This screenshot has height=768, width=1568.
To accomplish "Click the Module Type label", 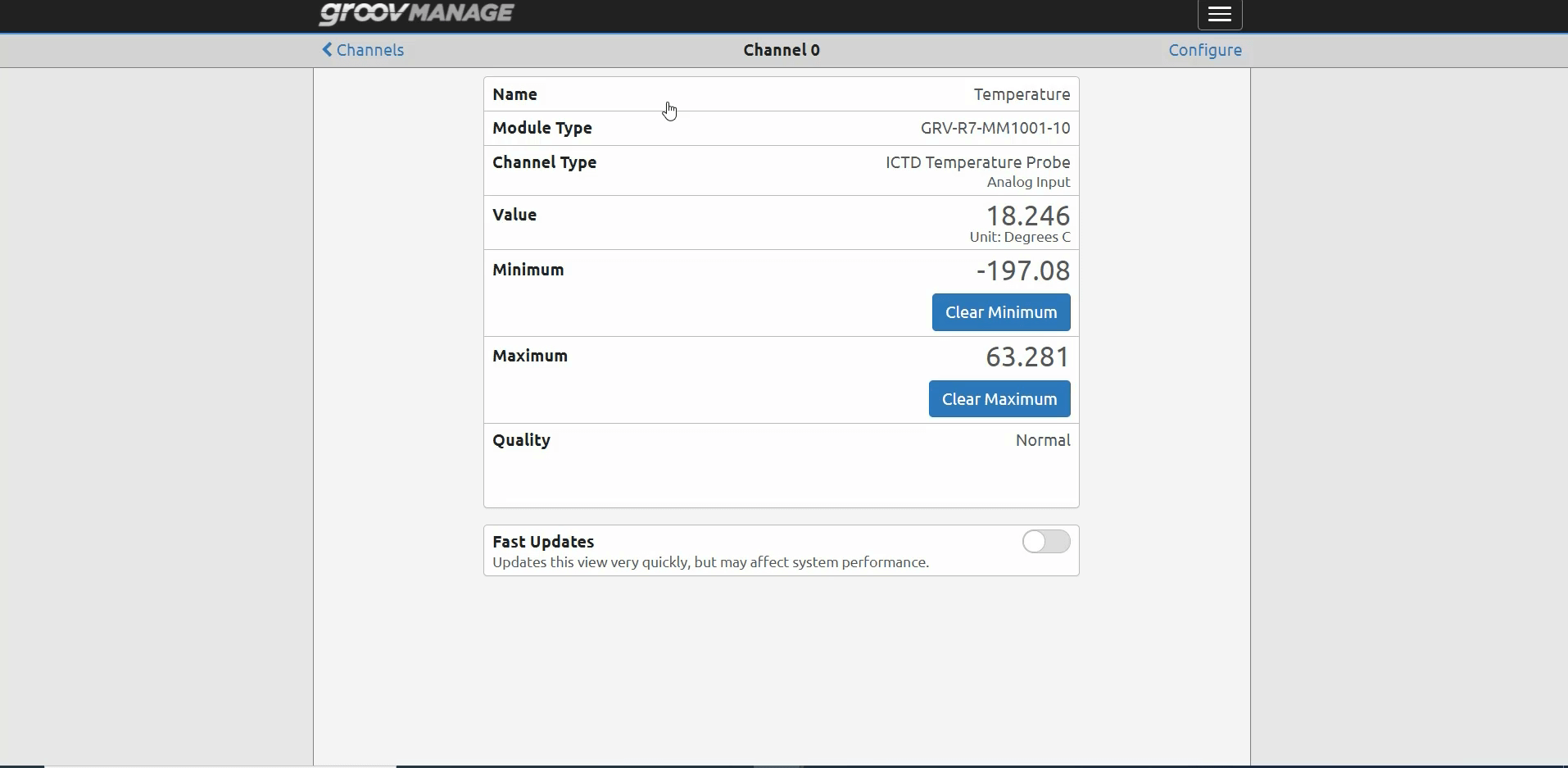I will [542, 129].
